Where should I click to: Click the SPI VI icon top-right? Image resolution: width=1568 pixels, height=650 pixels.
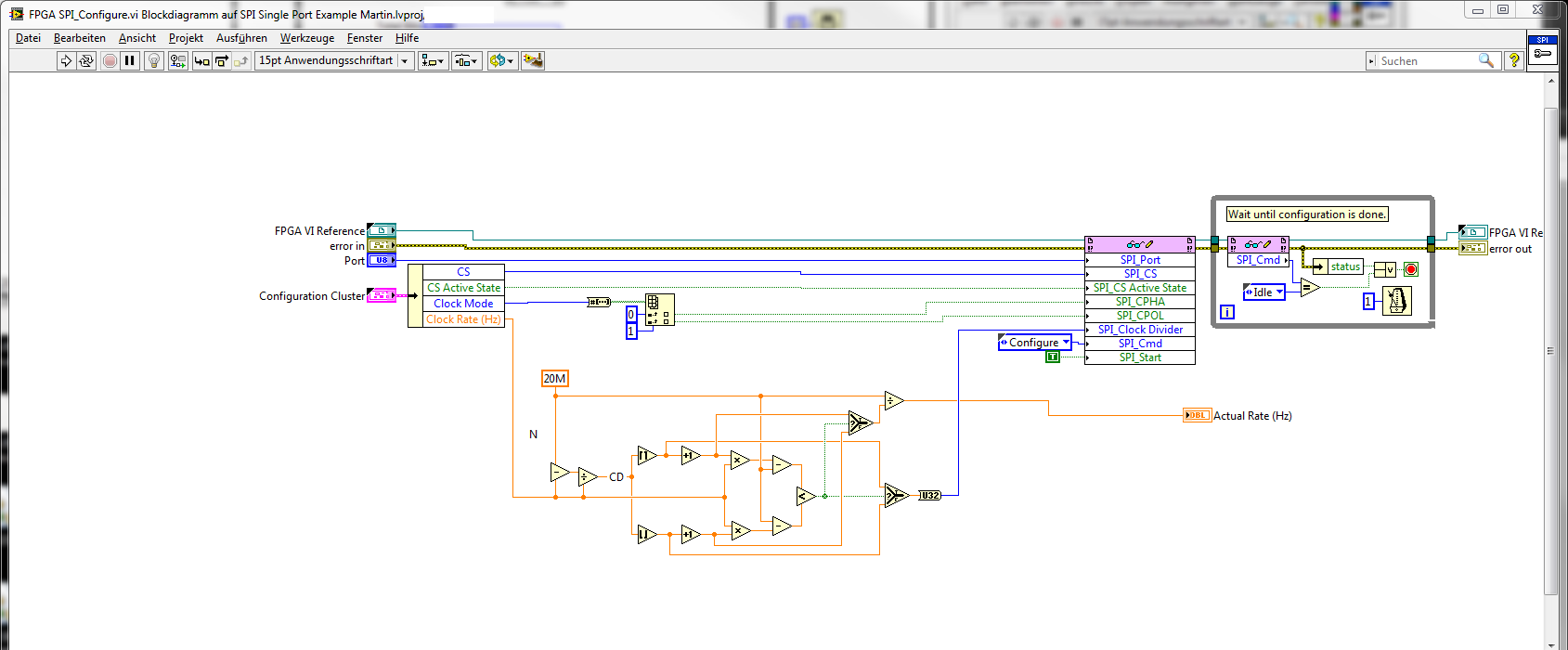click(1542, 49)
